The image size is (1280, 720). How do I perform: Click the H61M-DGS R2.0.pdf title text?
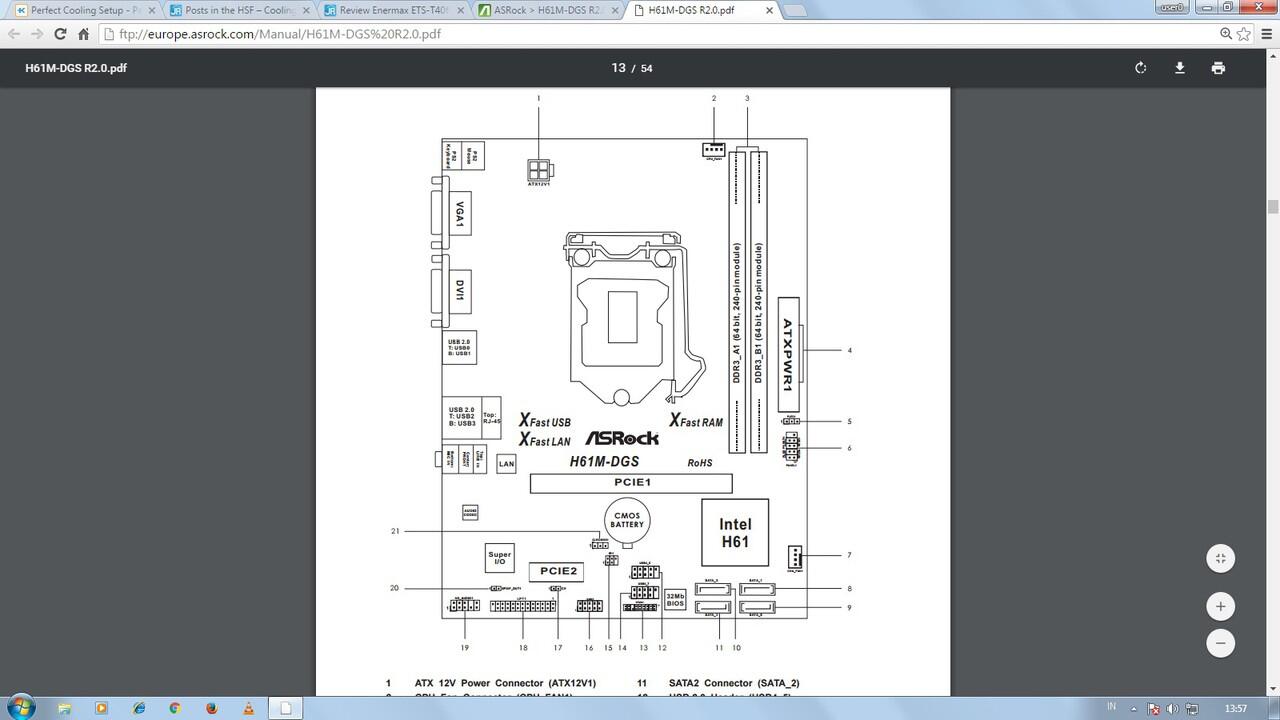pos(76,68)
